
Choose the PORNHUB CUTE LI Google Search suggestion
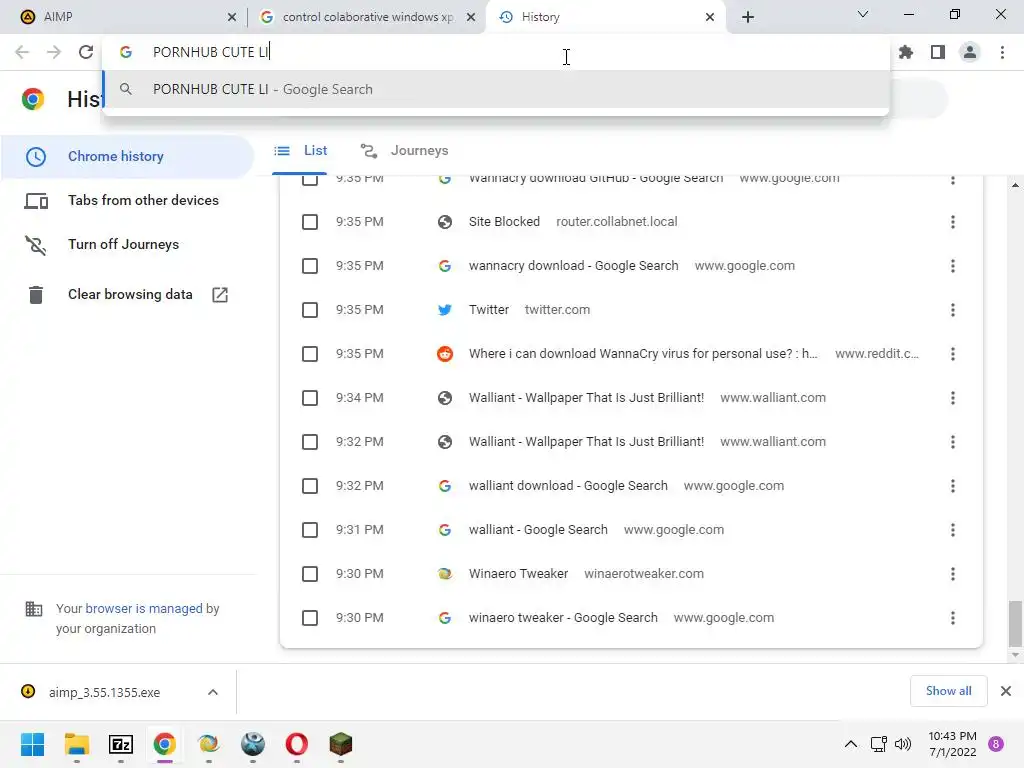(496, 89)
